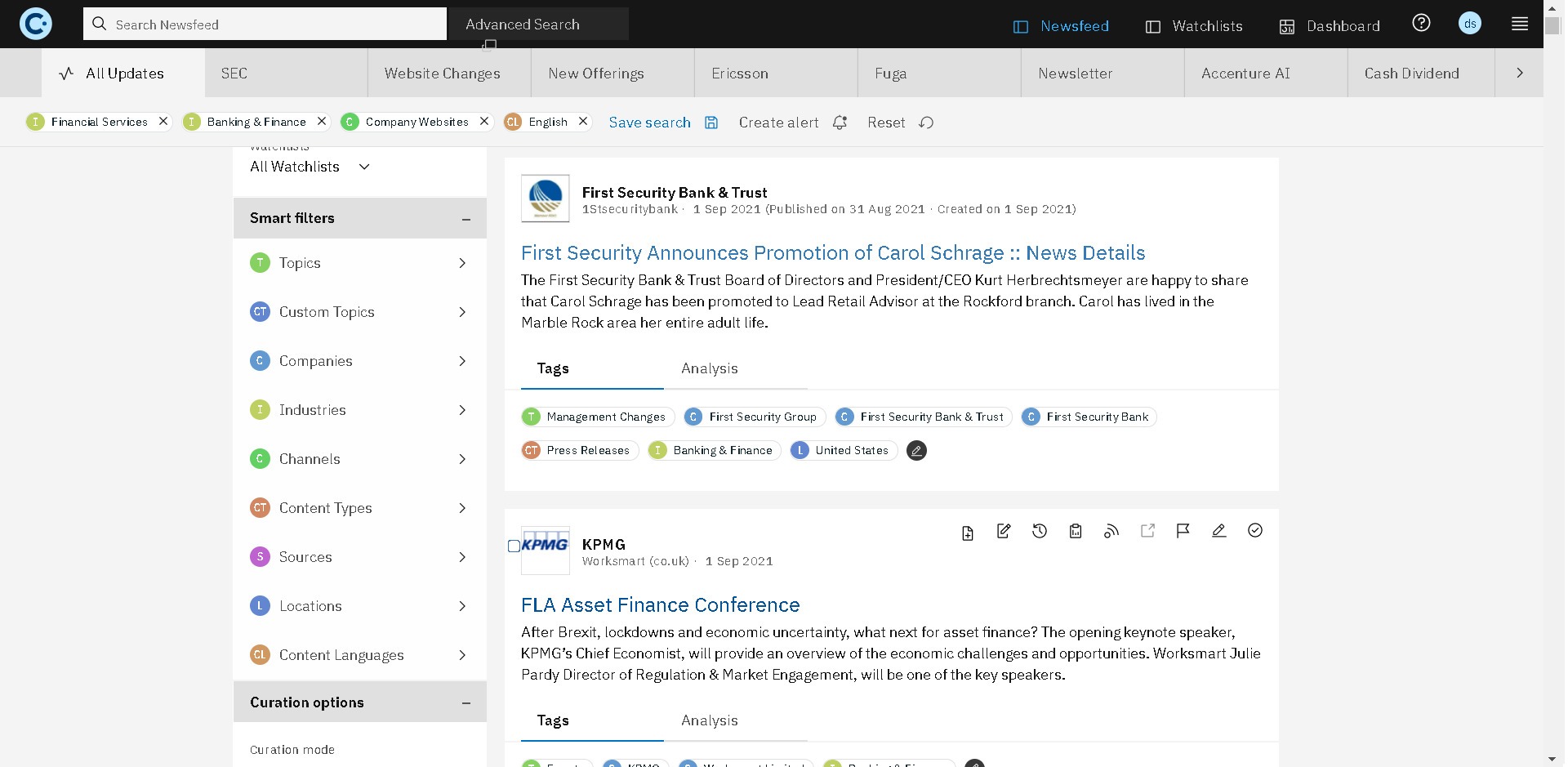
Task: Click the create alert bell icon
Action: (840, 123)
